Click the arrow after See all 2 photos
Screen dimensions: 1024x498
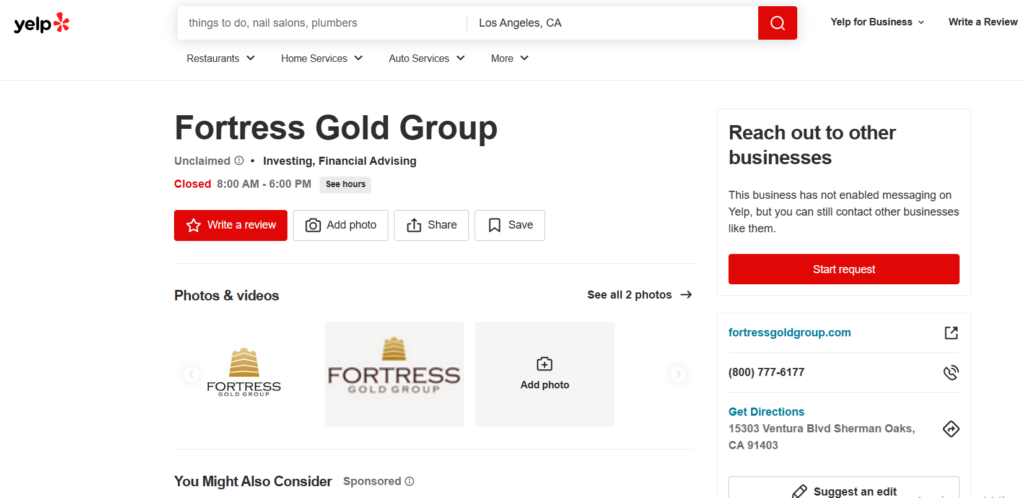(x=686, y=295)
